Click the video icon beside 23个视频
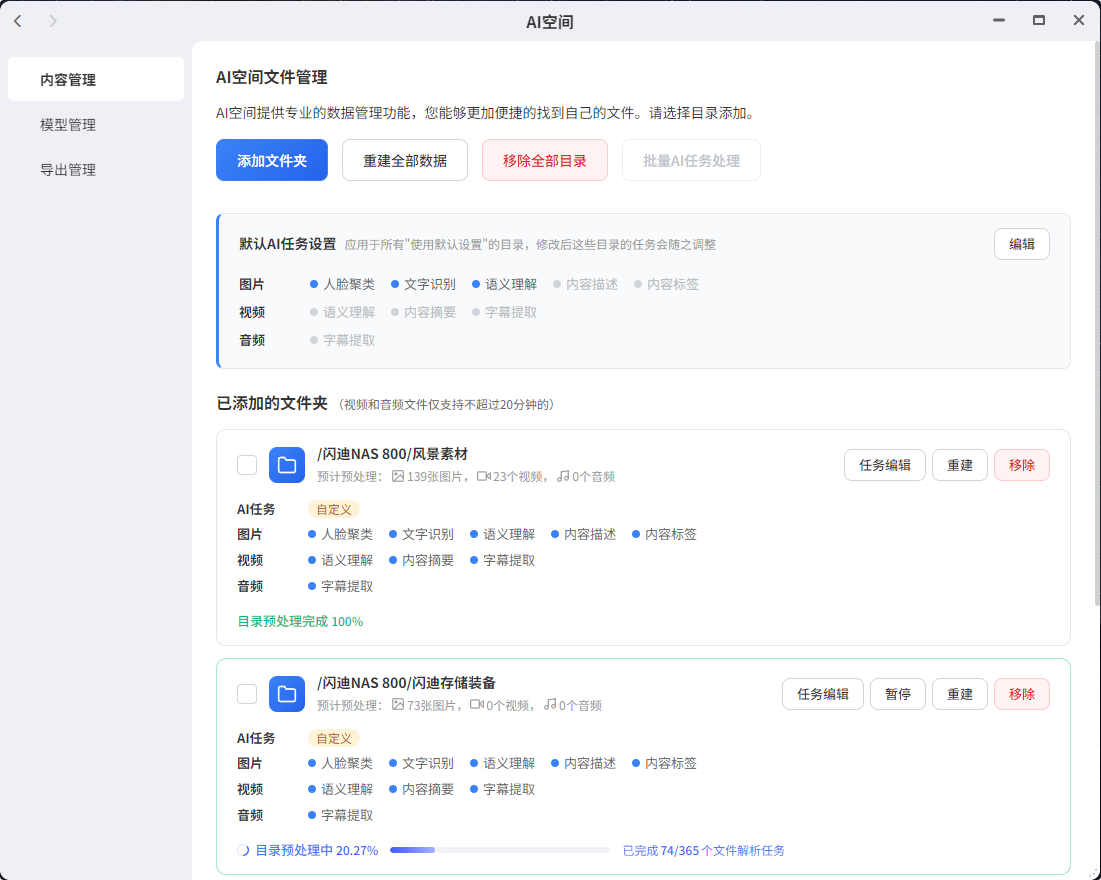1101x880 pixels. tap(484, 476)
